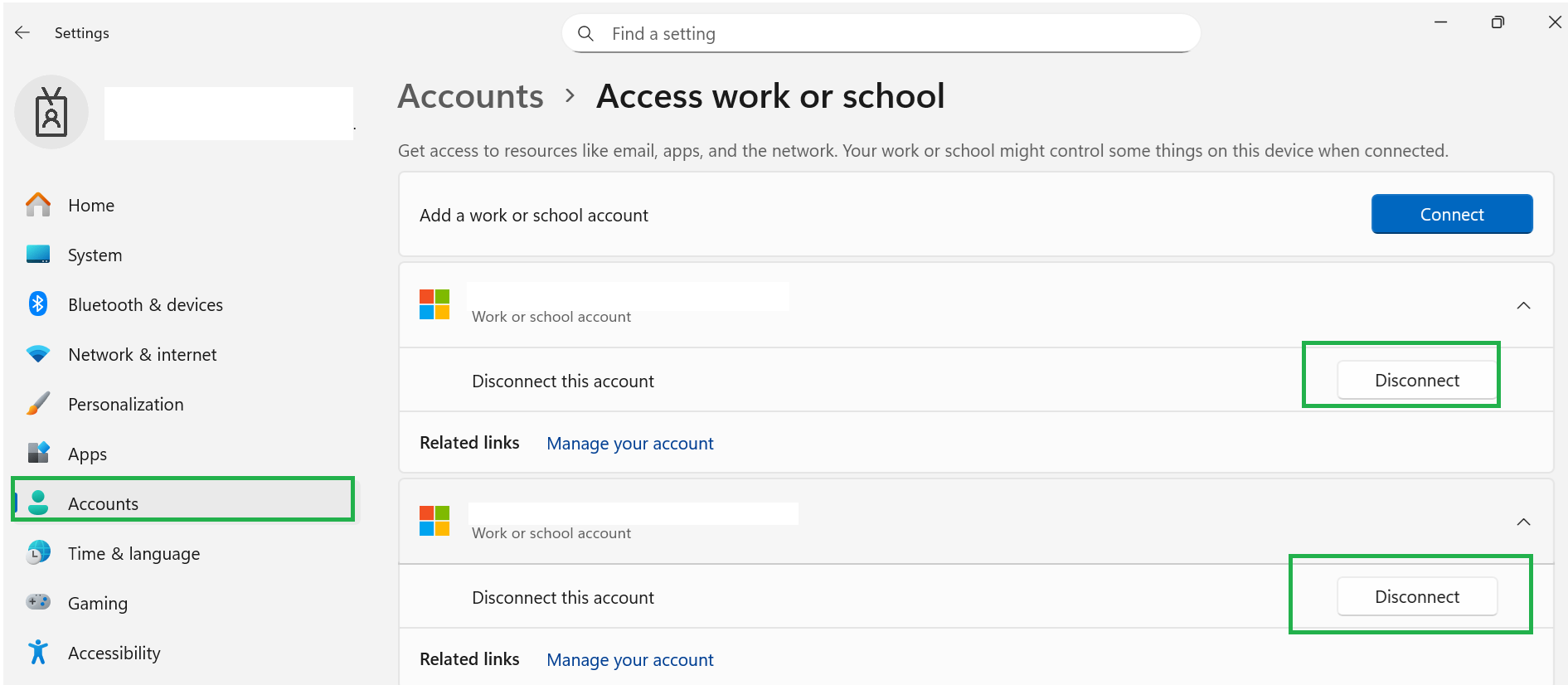Click the Accessibility figure icon
The image size is (1568, 685).
38,652
